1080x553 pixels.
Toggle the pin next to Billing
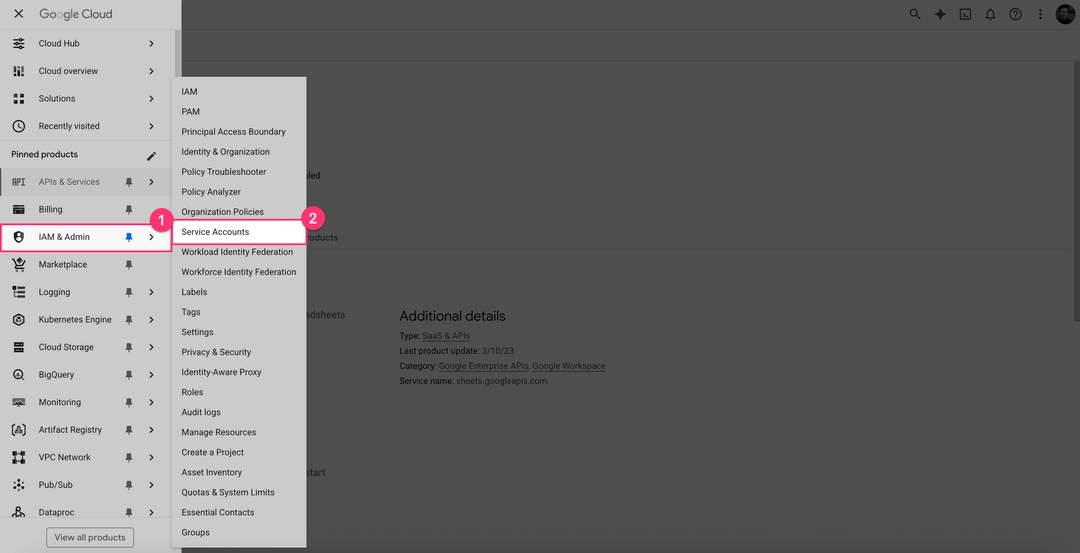[x=128, y=210]
